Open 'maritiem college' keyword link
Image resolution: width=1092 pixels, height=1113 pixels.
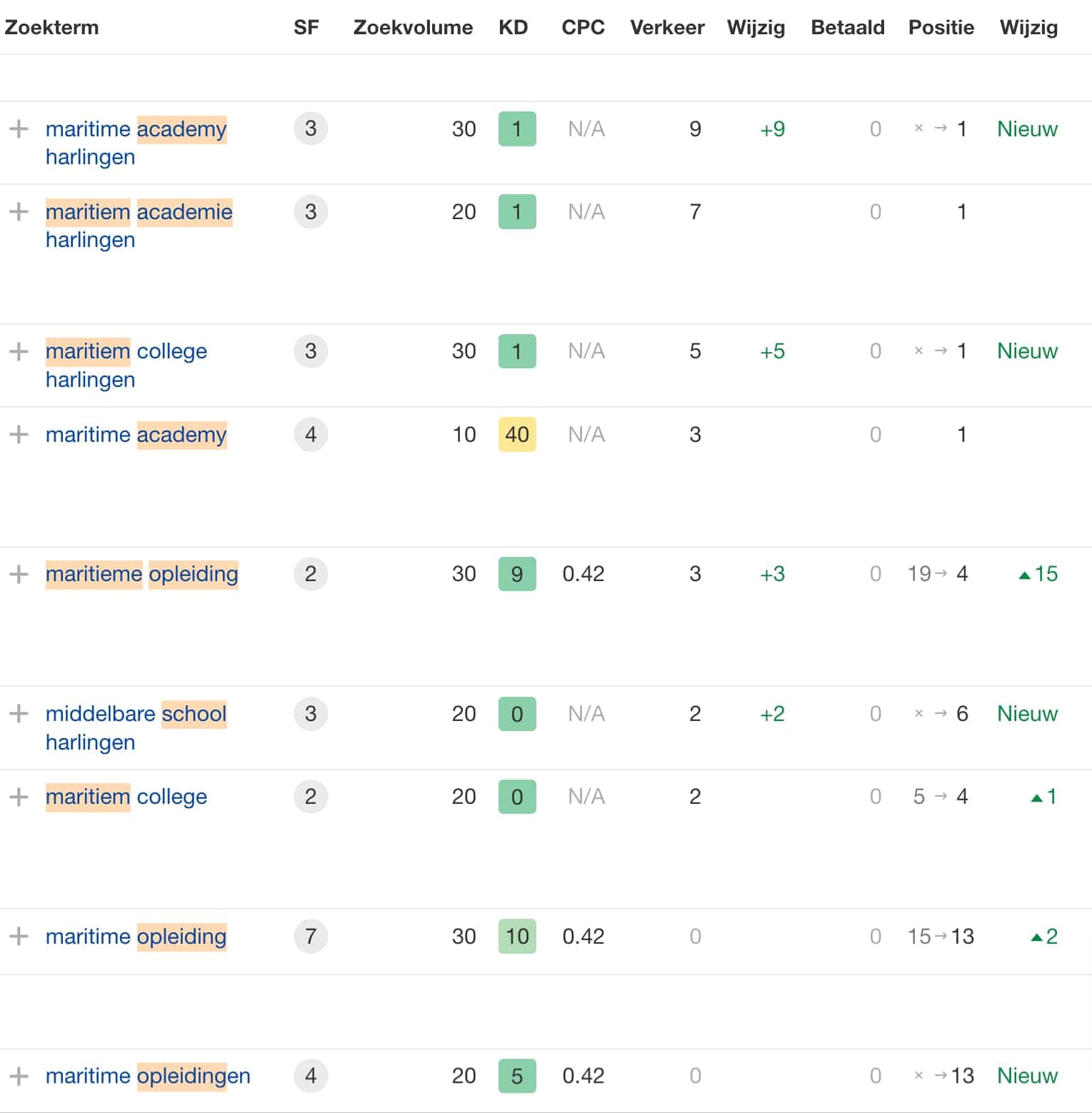click(126, 797)
